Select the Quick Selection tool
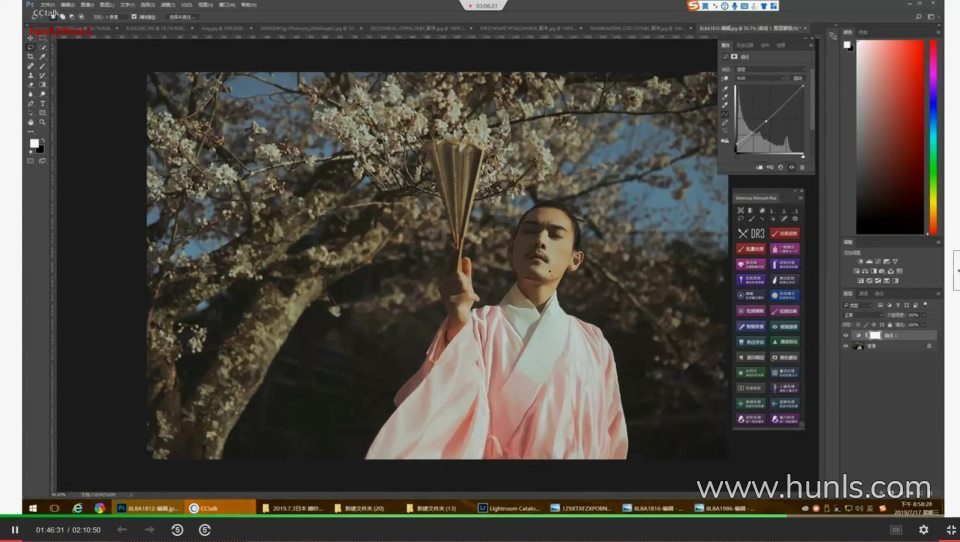 point(42,47)
